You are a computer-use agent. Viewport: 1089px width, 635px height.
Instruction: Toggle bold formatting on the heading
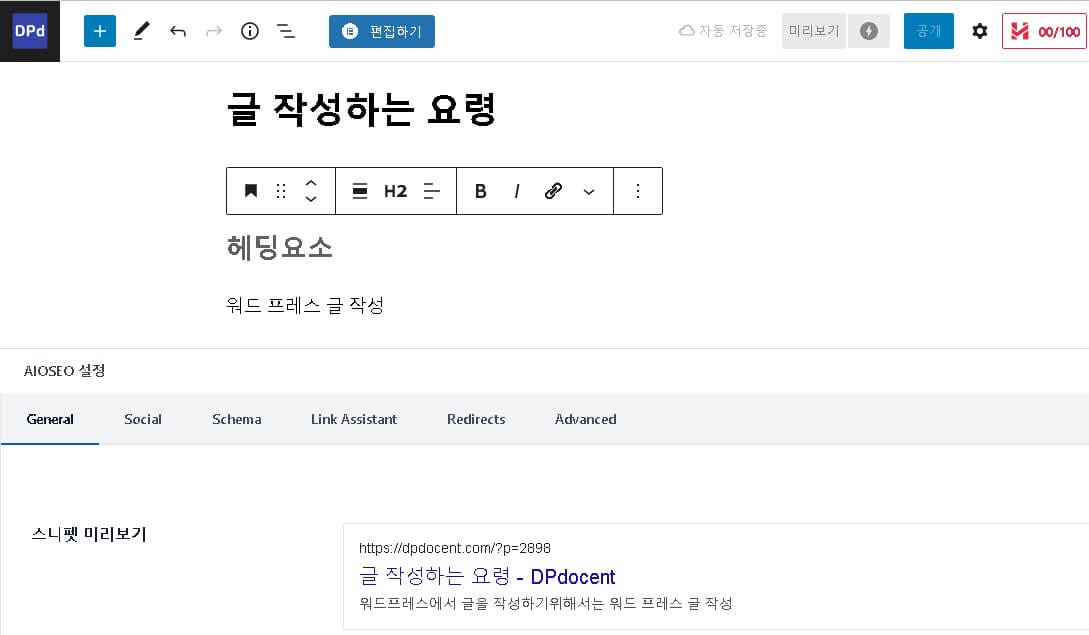click(x=480, y=191)
